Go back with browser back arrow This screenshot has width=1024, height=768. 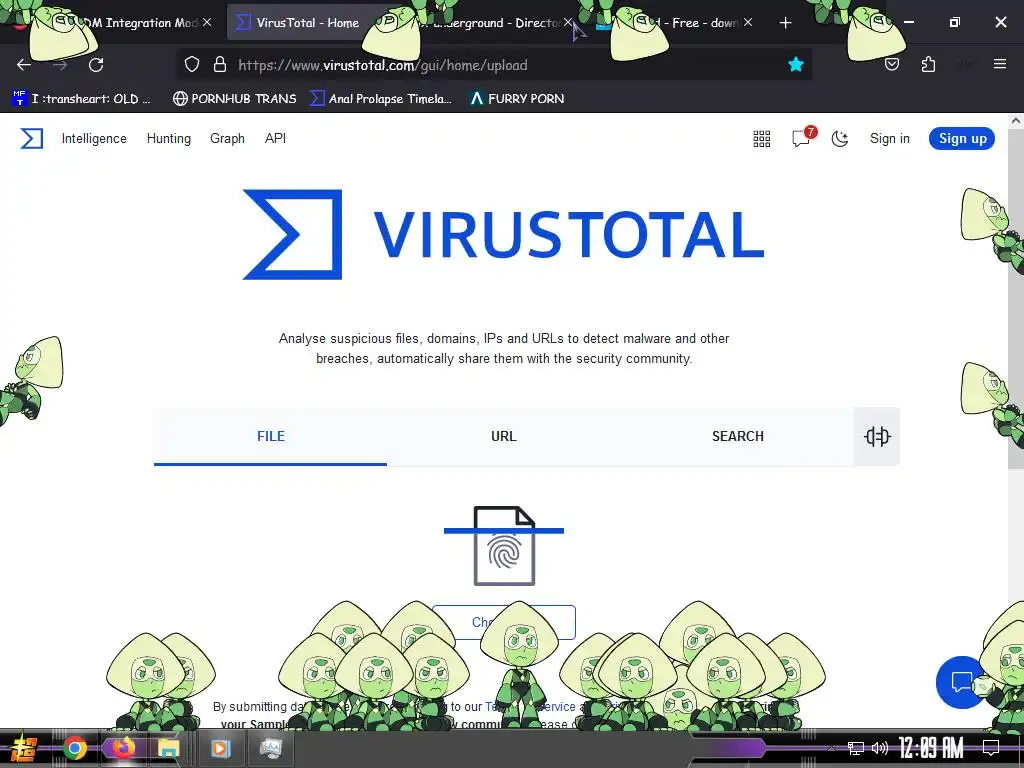tap(24, 65)
